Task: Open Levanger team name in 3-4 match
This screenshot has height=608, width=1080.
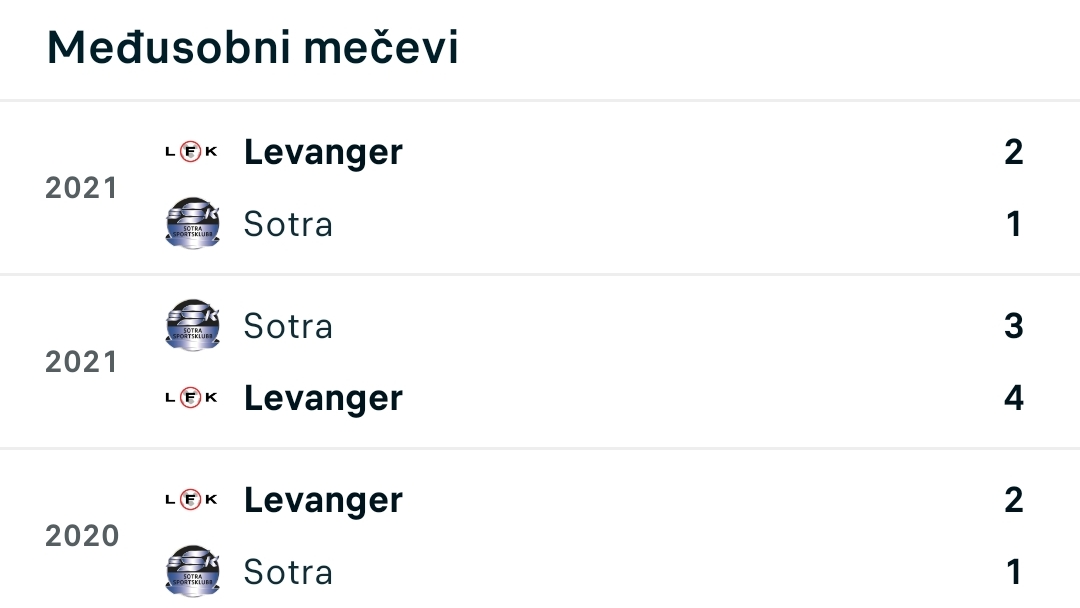Action: [323, 399]
